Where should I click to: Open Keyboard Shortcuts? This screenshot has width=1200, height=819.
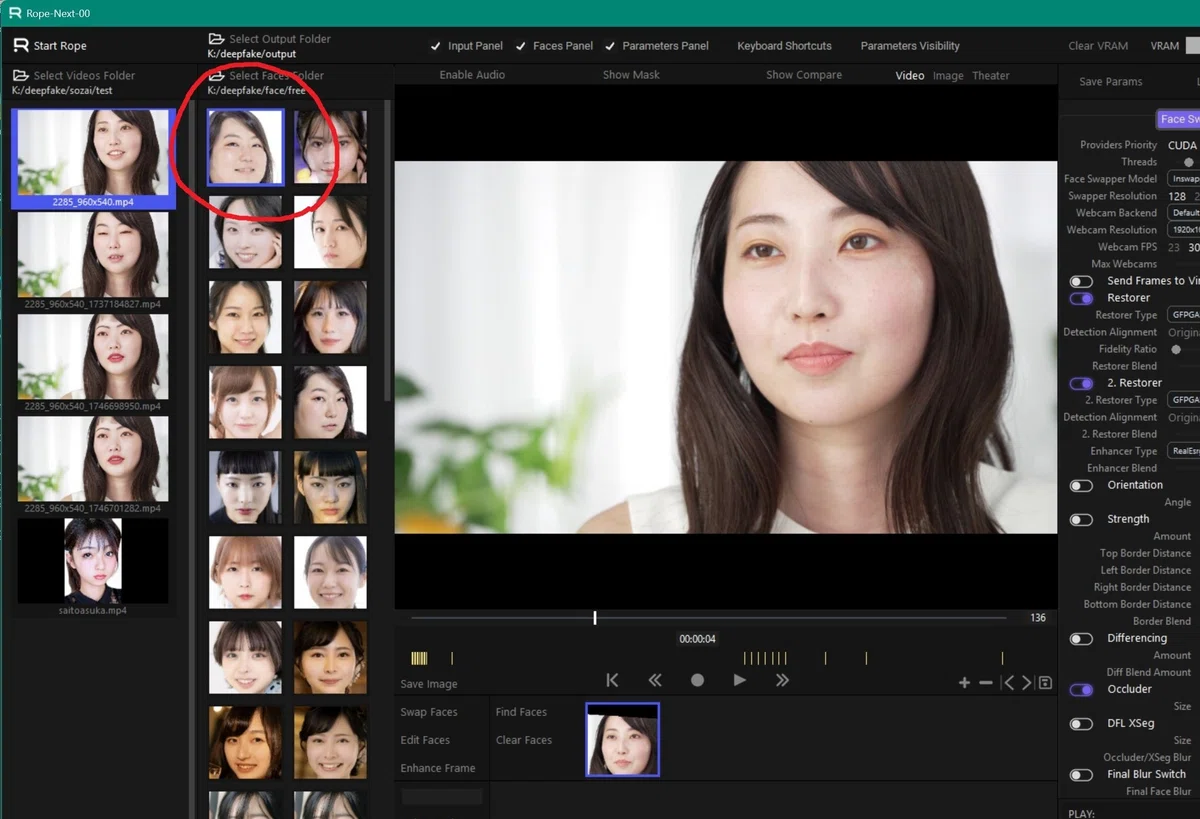point(784,46)
